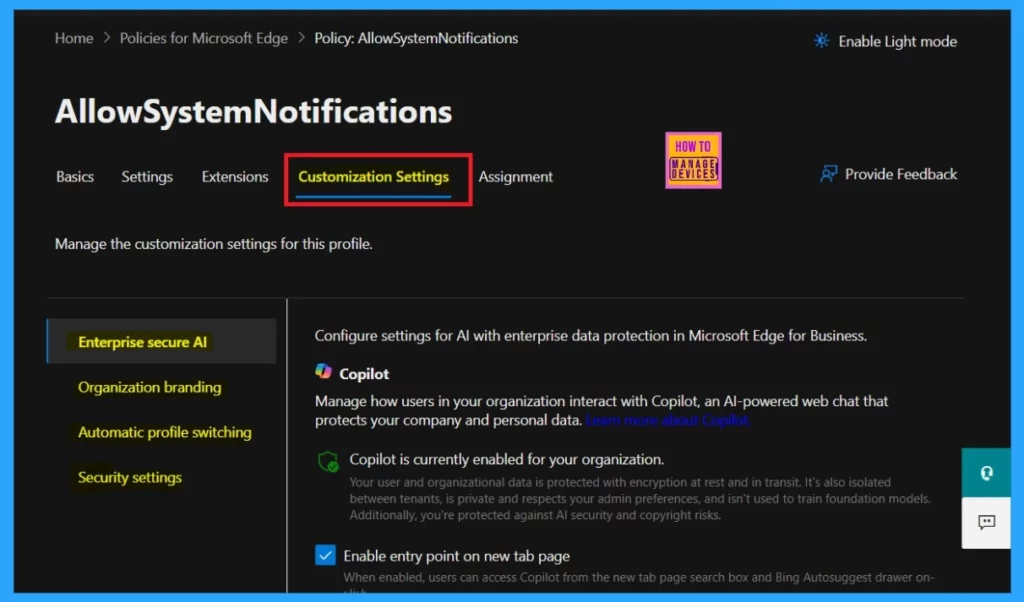Open the teal headset support widget
Viewport: 1024px width, 602px height.
click(x=986, y=473)
